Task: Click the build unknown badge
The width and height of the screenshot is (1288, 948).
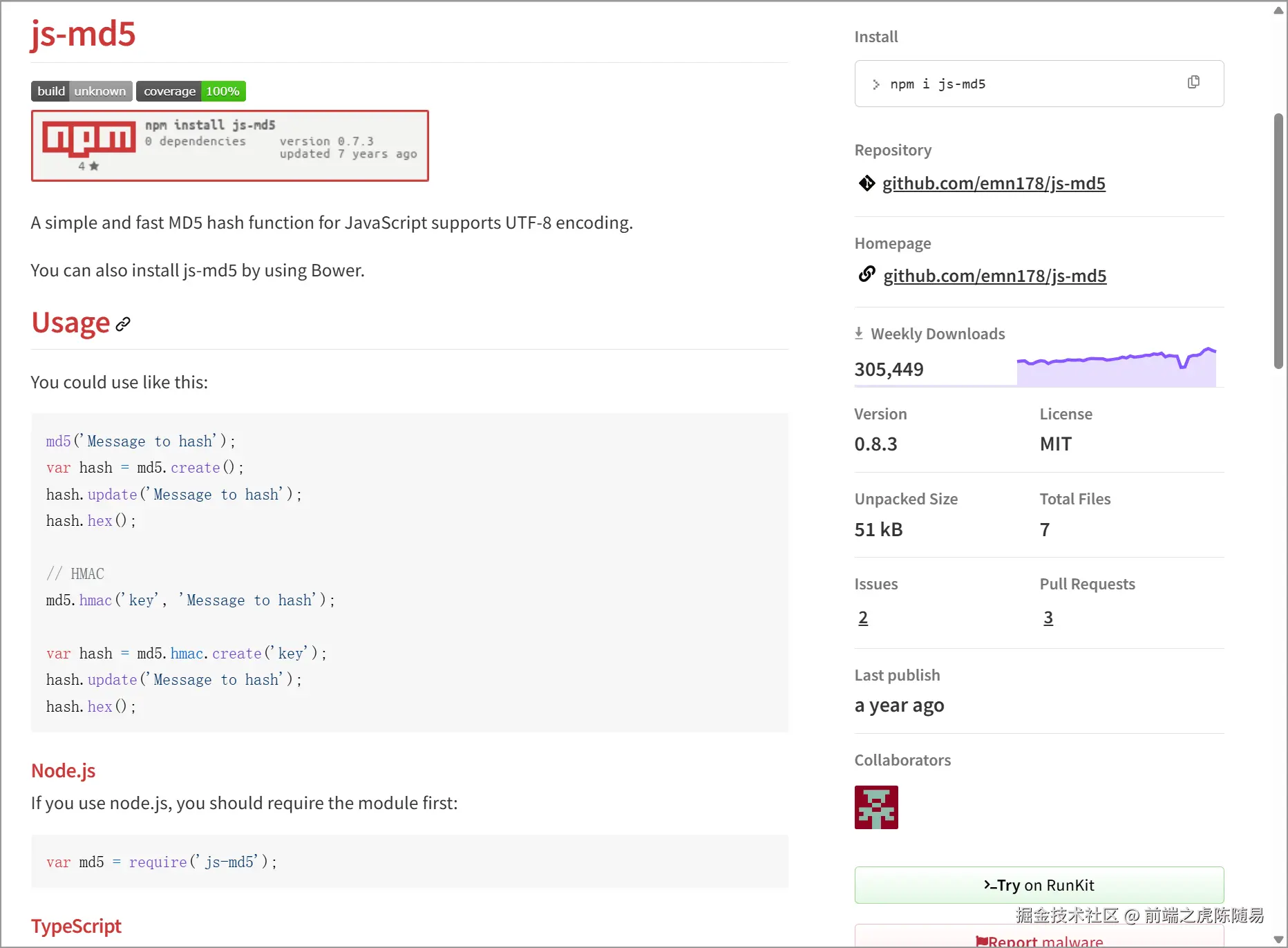Action: coord(81,91)
